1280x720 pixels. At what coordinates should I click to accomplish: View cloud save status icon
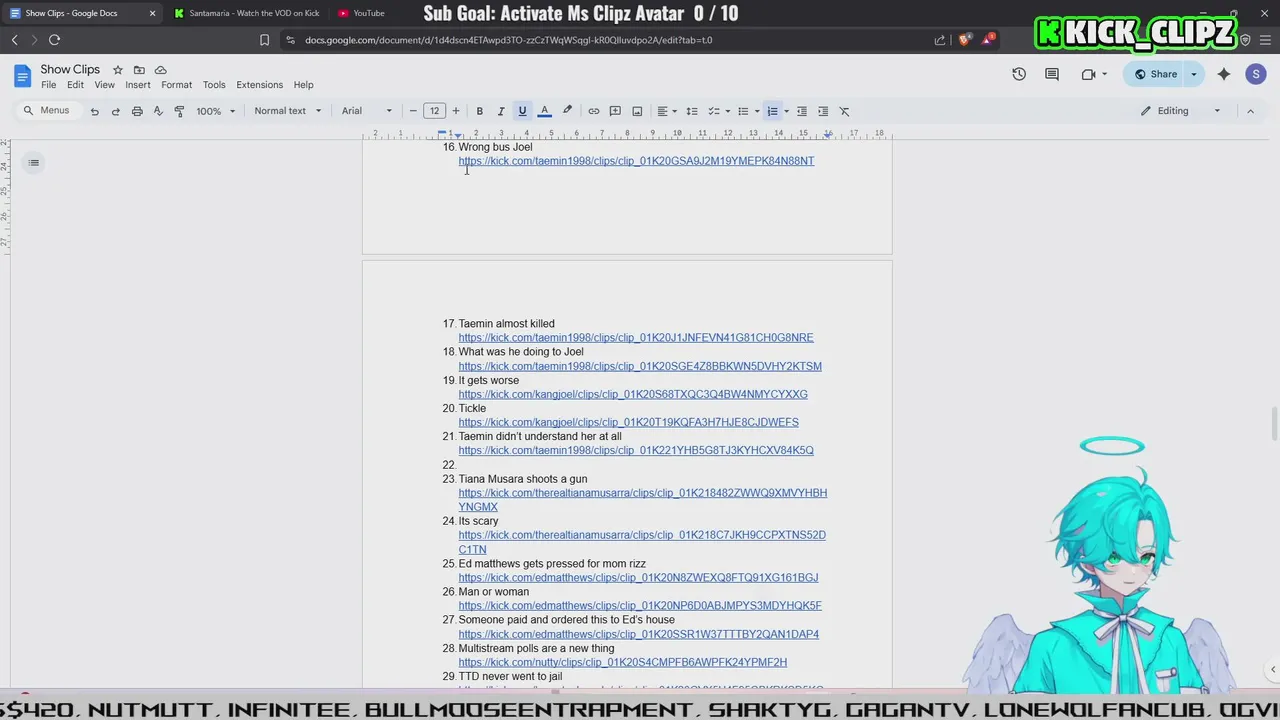coord(160,70)
